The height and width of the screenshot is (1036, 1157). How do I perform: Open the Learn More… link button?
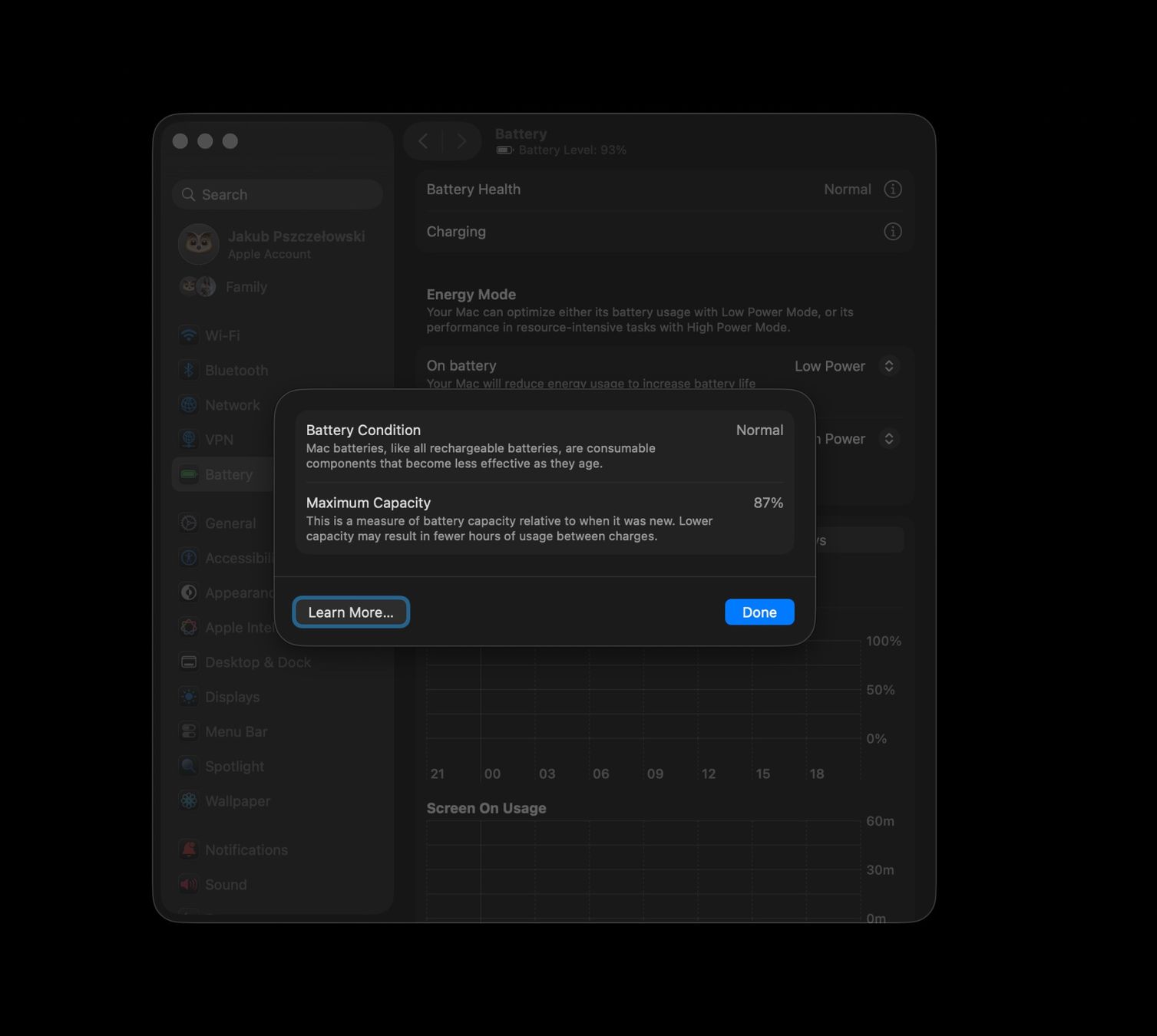click(x=351, y=612)
